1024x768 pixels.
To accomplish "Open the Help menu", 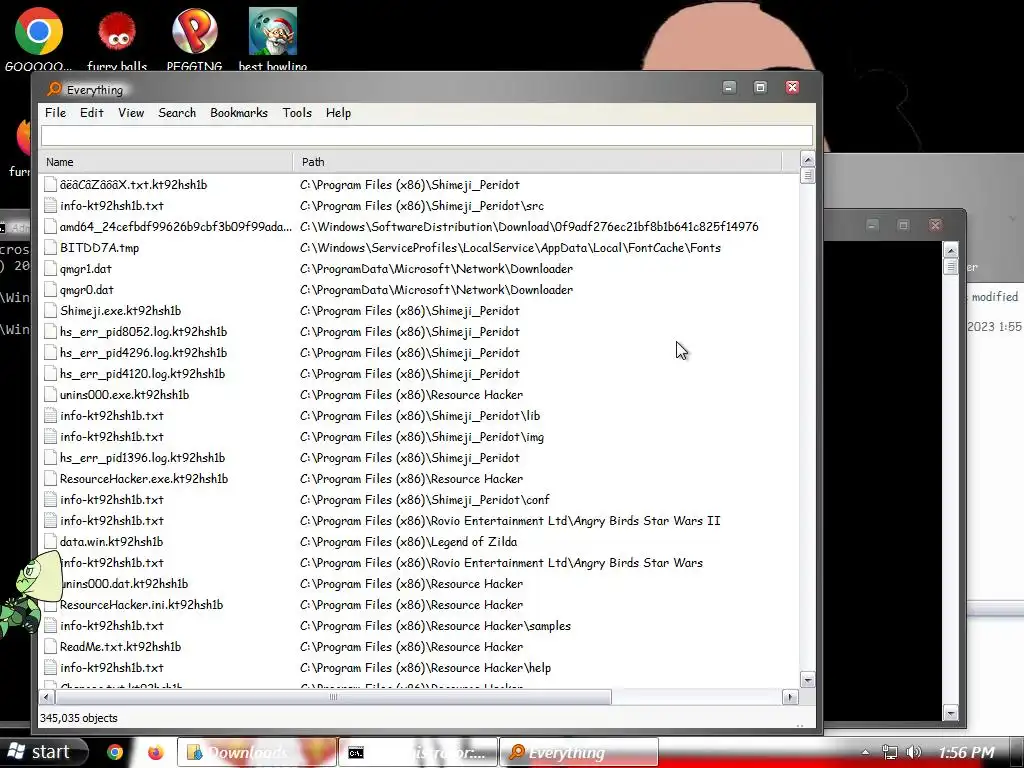I will (x=338, y=113).
